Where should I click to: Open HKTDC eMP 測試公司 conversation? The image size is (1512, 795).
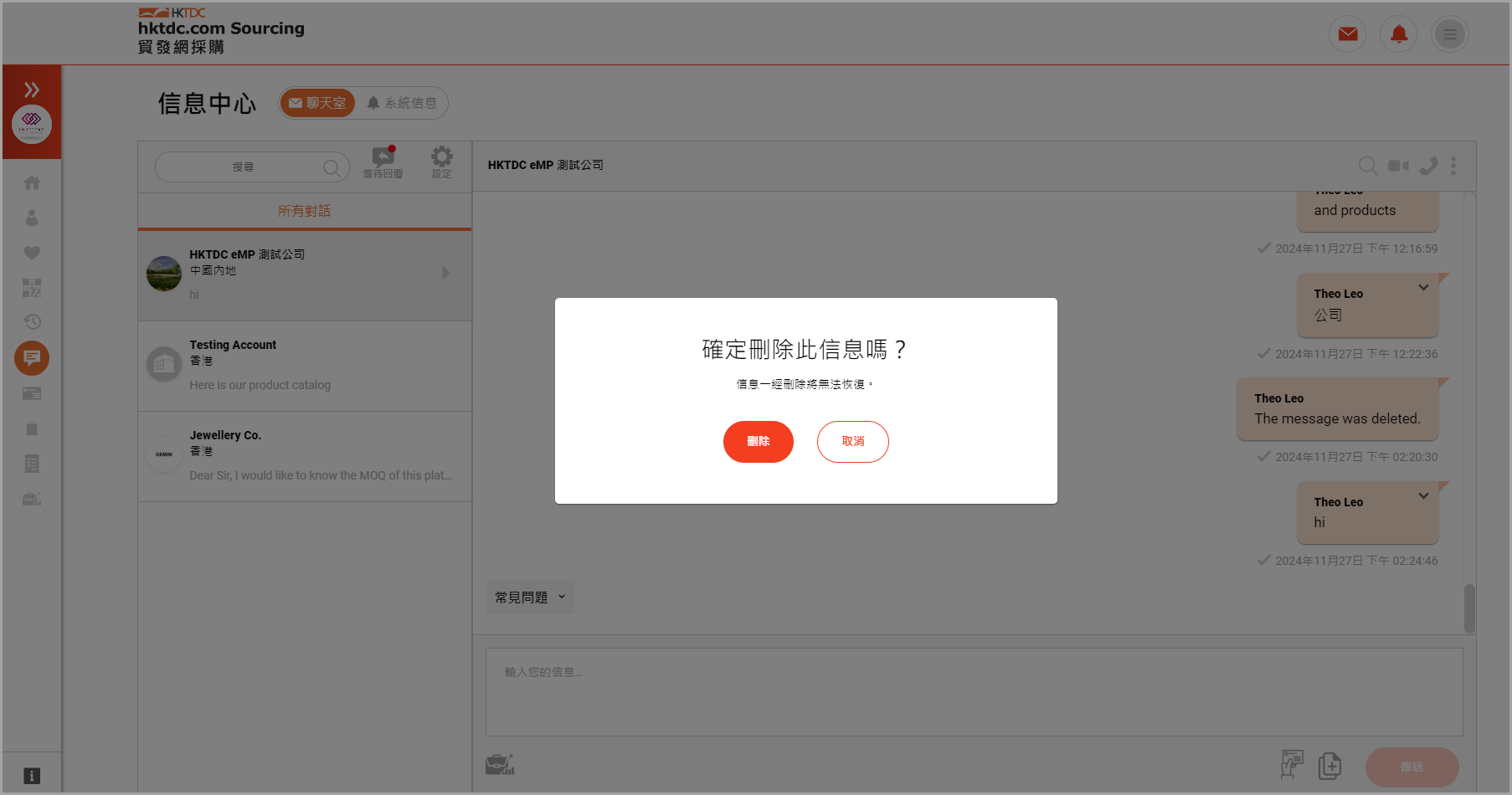click(305, 275)
